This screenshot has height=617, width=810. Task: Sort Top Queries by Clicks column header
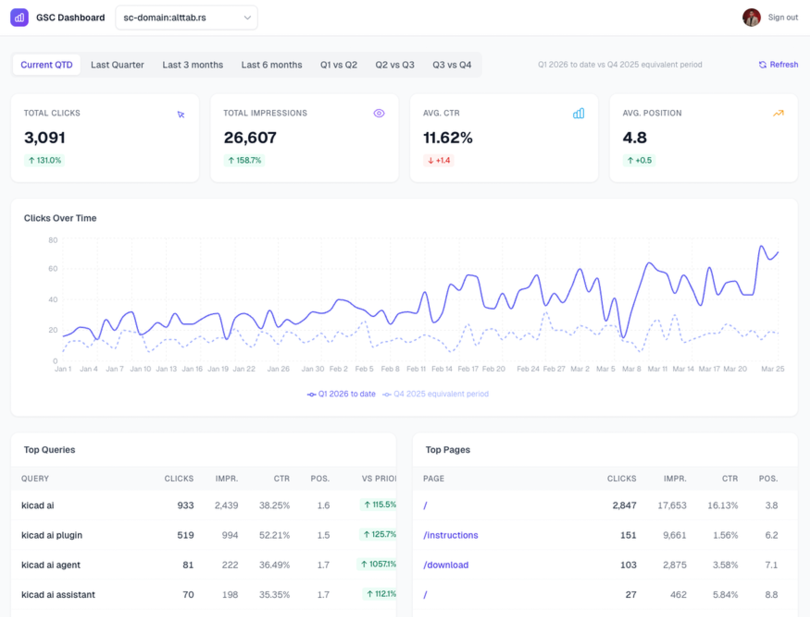click(179, 479)
